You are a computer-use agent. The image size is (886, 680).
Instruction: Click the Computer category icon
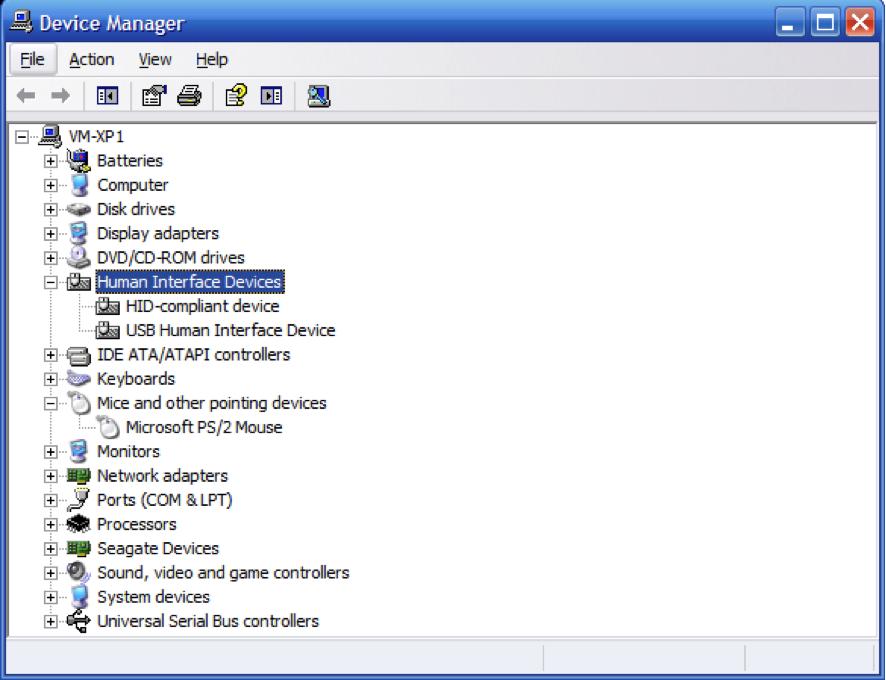pyautogui.click(x=79, y=185)
